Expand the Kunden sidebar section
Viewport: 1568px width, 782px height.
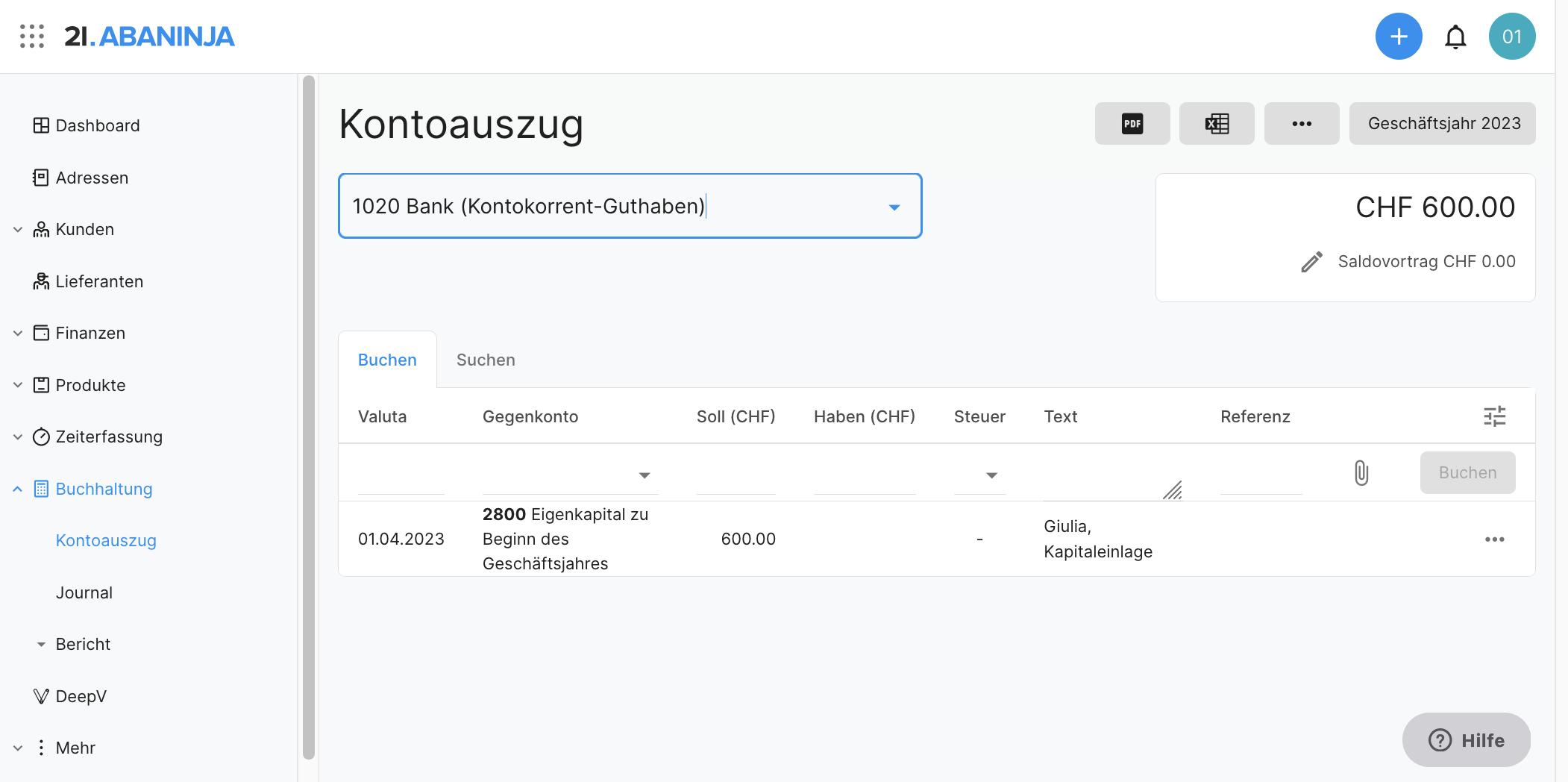(x=18, y=230)
